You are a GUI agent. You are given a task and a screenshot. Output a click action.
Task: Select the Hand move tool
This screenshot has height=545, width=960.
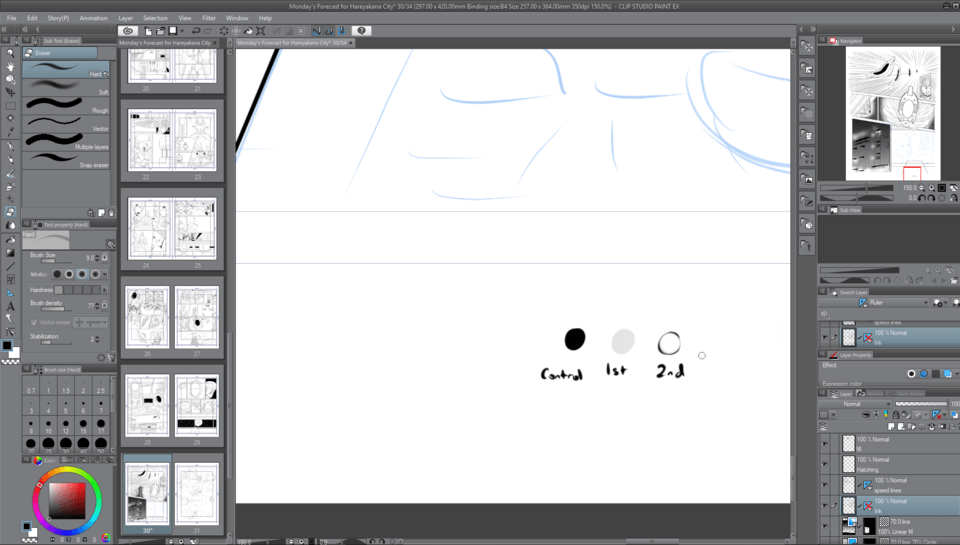[x=10, y=67]
